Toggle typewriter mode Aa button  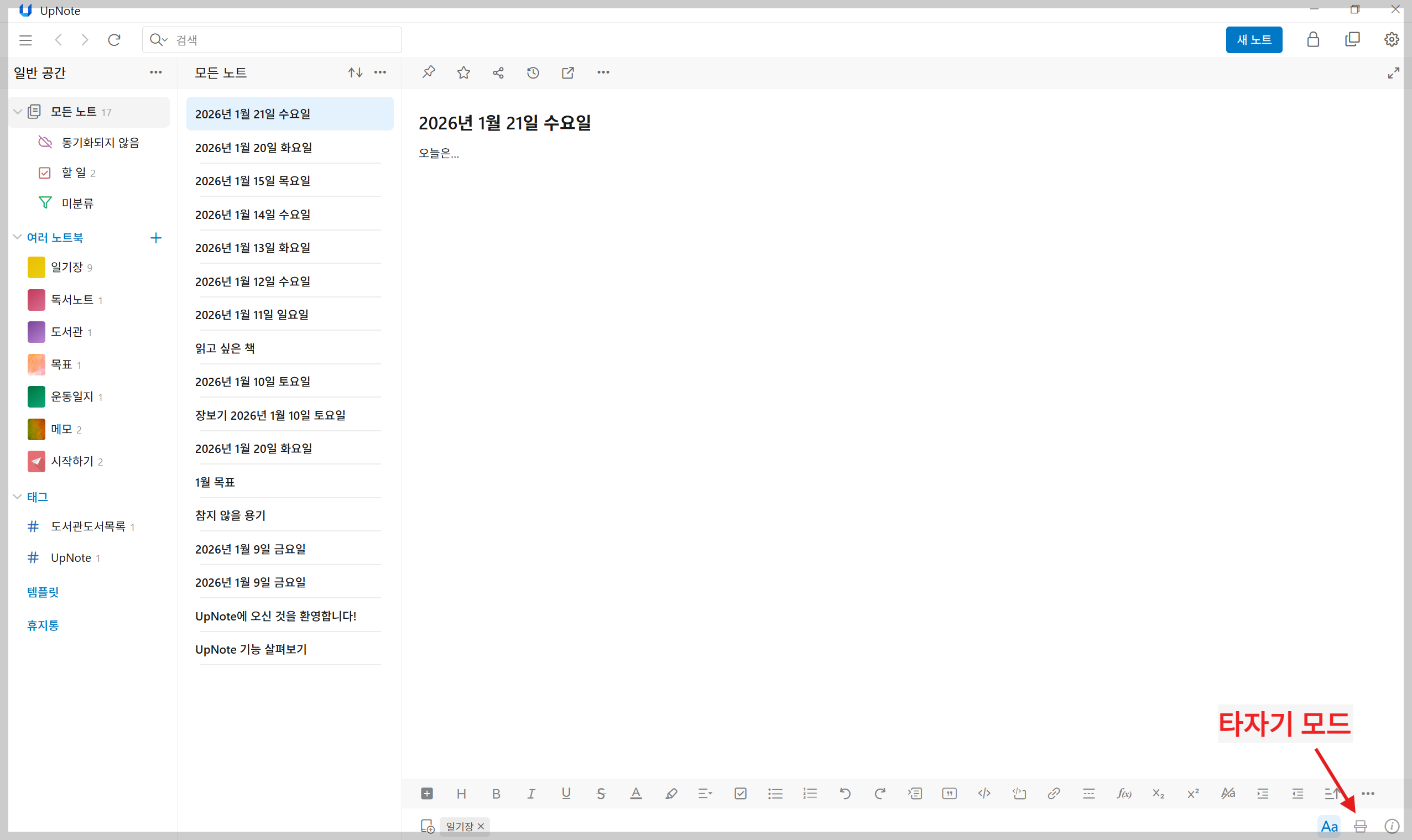tap(1329, 826)
